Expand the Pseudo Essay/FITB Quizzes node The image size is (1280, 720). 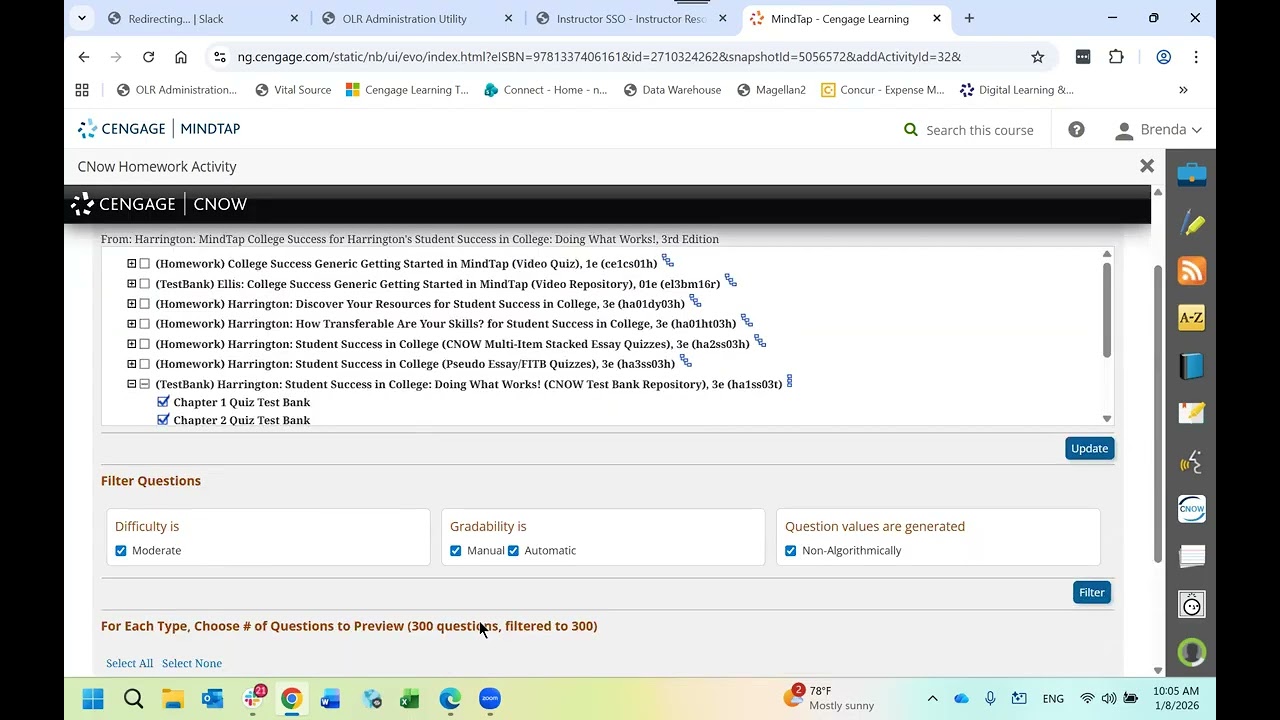pyautogui.click(x=131, y=364)
